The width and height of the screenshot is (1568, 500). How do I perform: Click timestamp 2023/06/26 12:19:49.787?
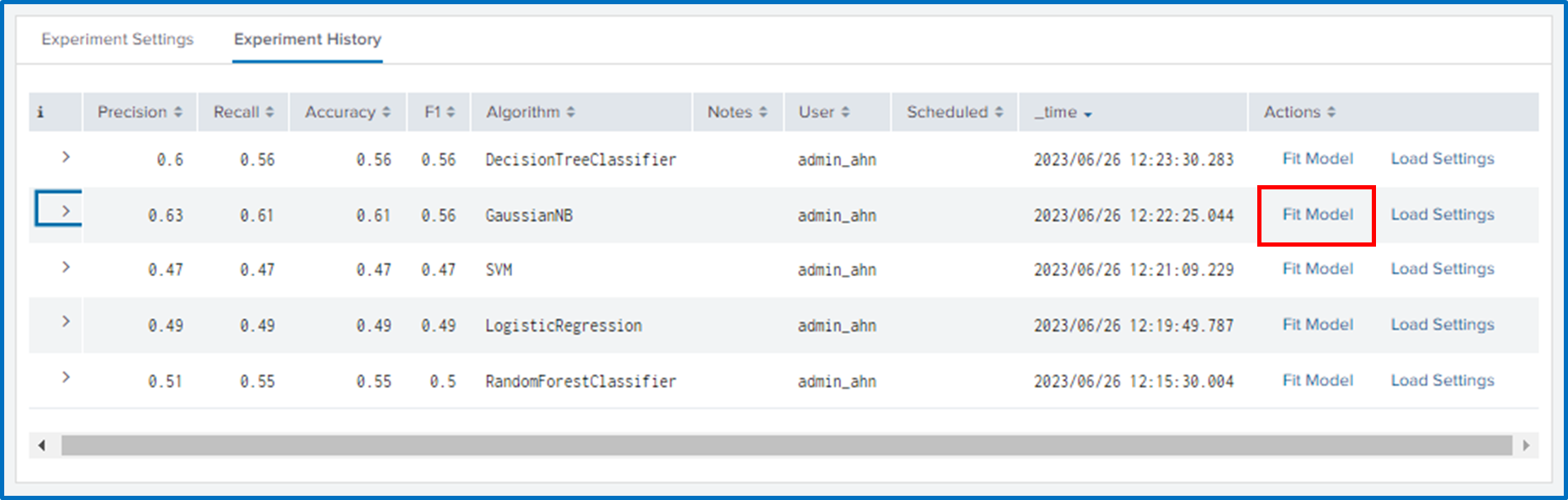(1133, 326)
